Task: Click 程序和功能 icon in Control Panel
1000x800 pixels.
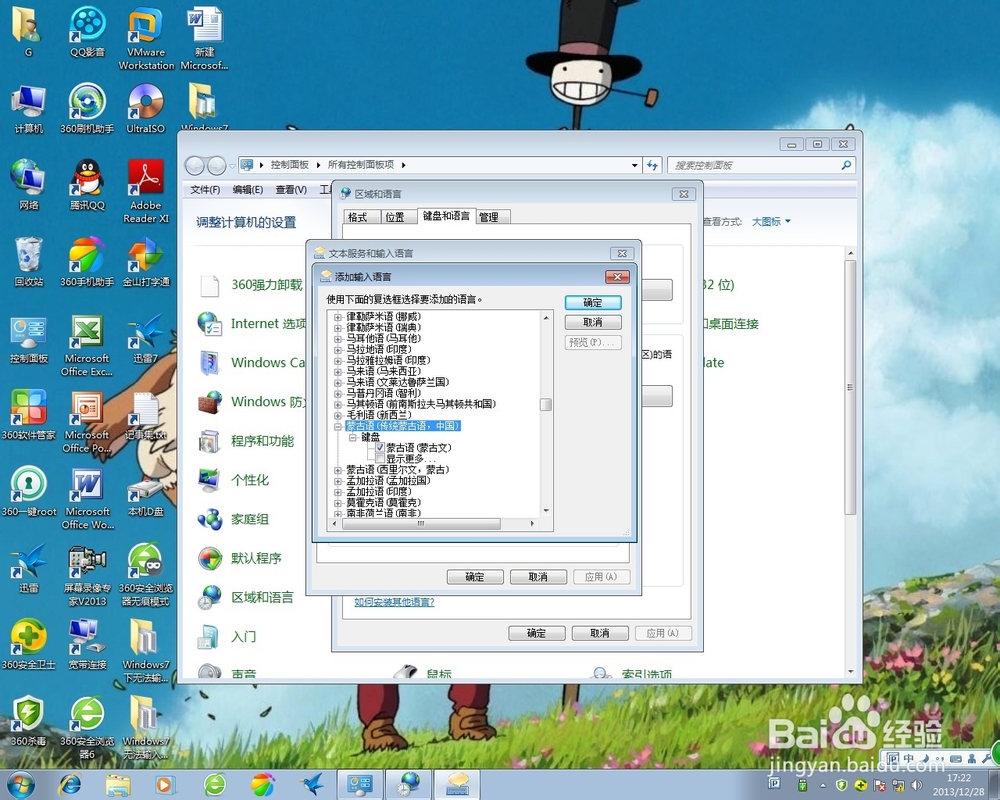Action: 210,441
